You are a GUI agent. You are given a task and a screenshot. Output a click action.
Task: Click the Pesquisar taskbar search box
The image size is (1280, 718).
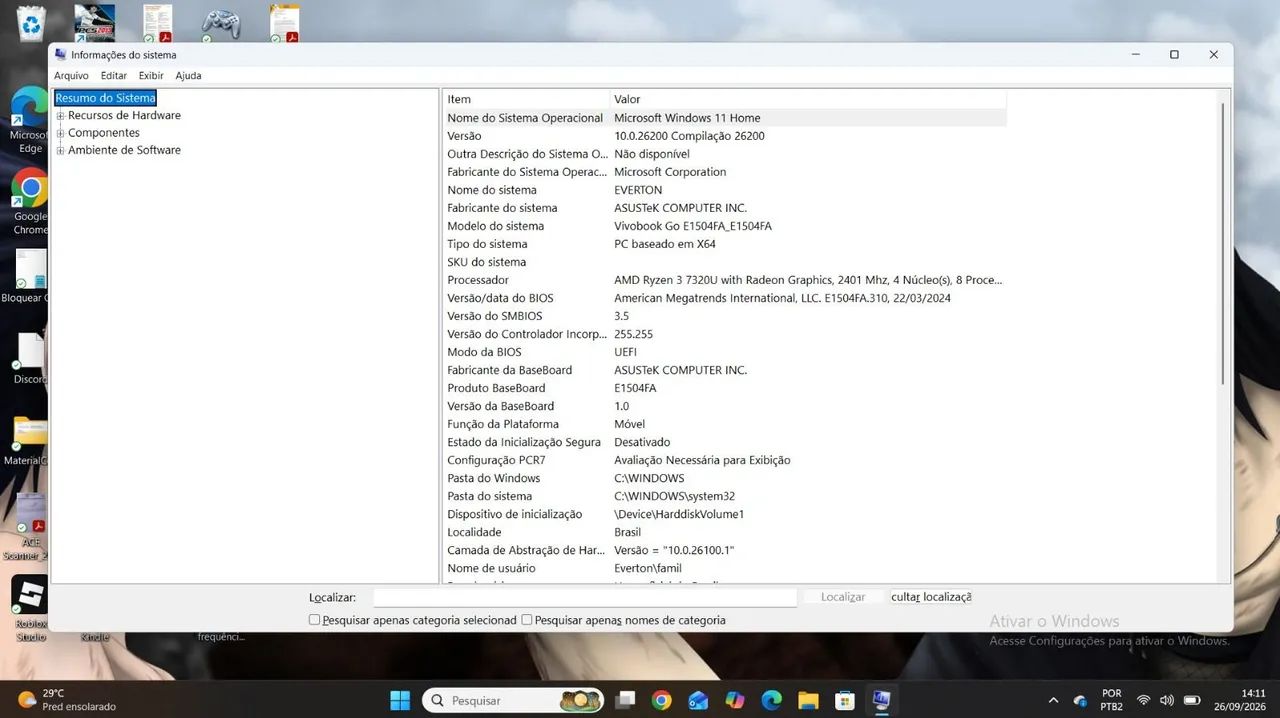513,700
